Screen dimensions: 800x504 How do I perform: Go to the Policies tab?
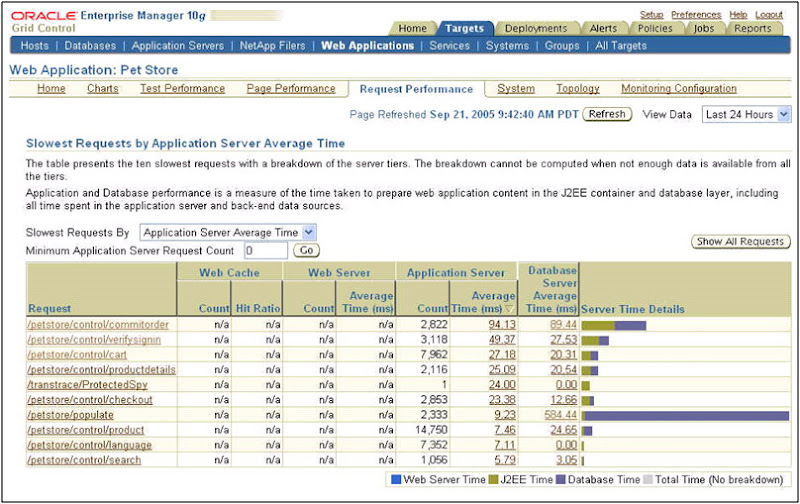coord(655,29)
